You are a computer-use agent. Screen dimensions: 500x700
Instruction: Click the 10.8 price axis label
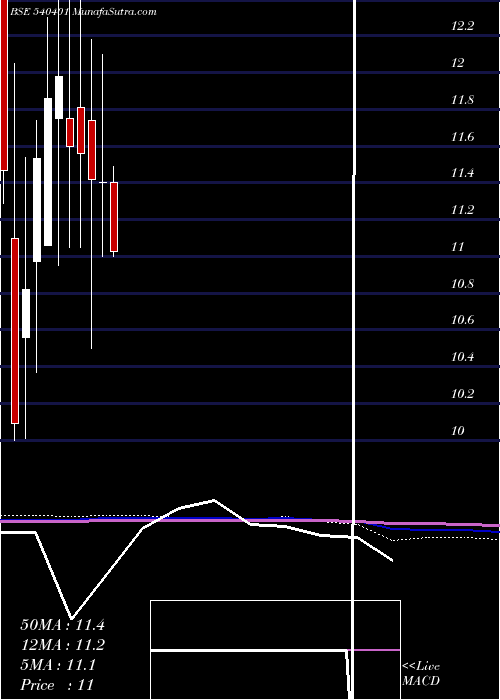[x=462, y=283]
